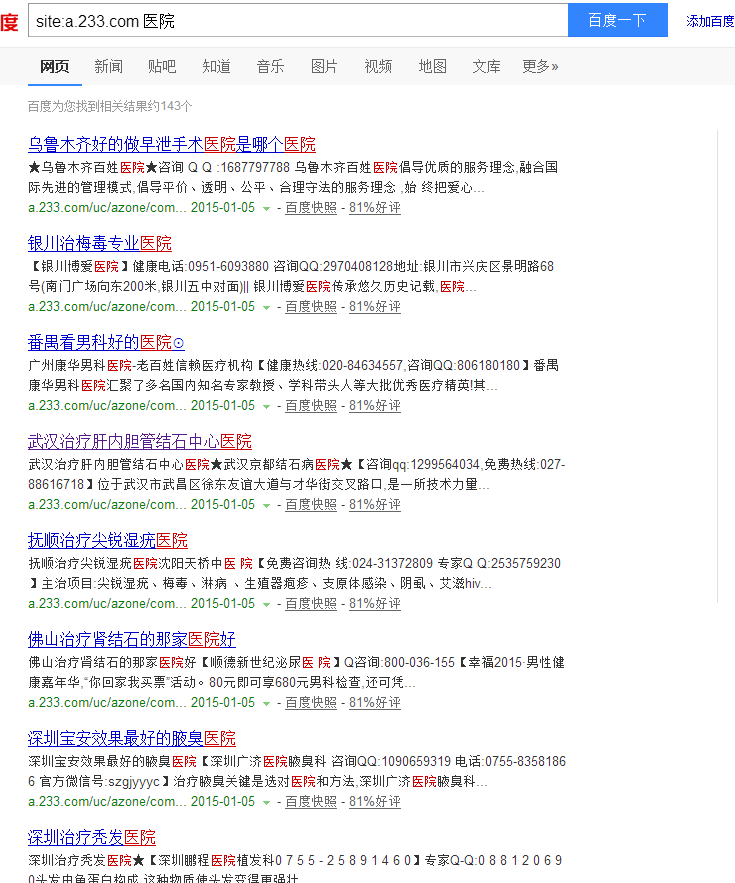Open the 添加百度 link
Image resolution: width=735 pixels, height=883 pixels.
coord(710,21)
